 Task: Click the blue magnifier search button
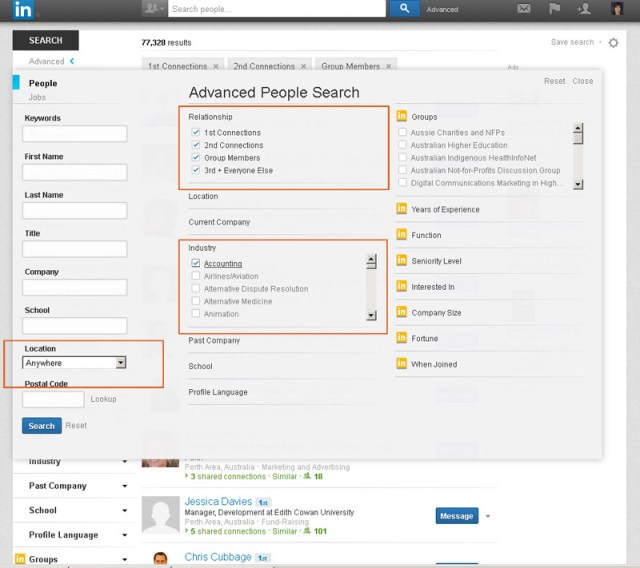tap(404, 8)
